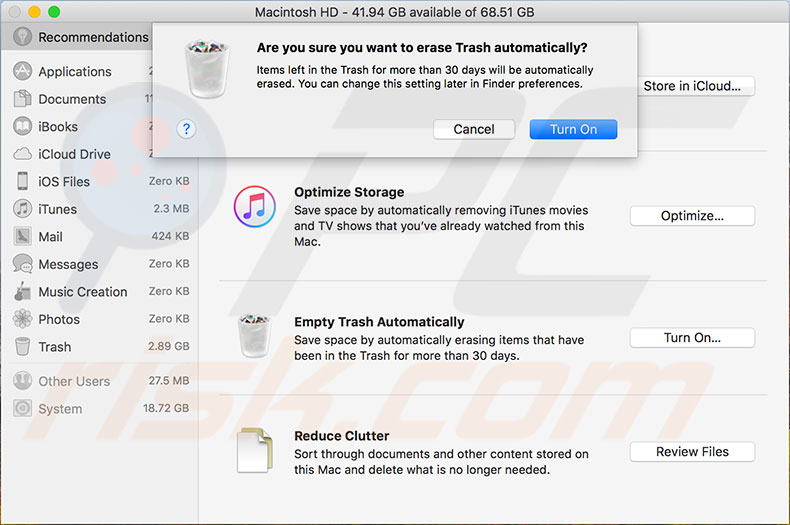The width and height of the screenshot is (790, 525).
Task: Click the iTunes sidebar music icon
Action: tap(22, 209)
